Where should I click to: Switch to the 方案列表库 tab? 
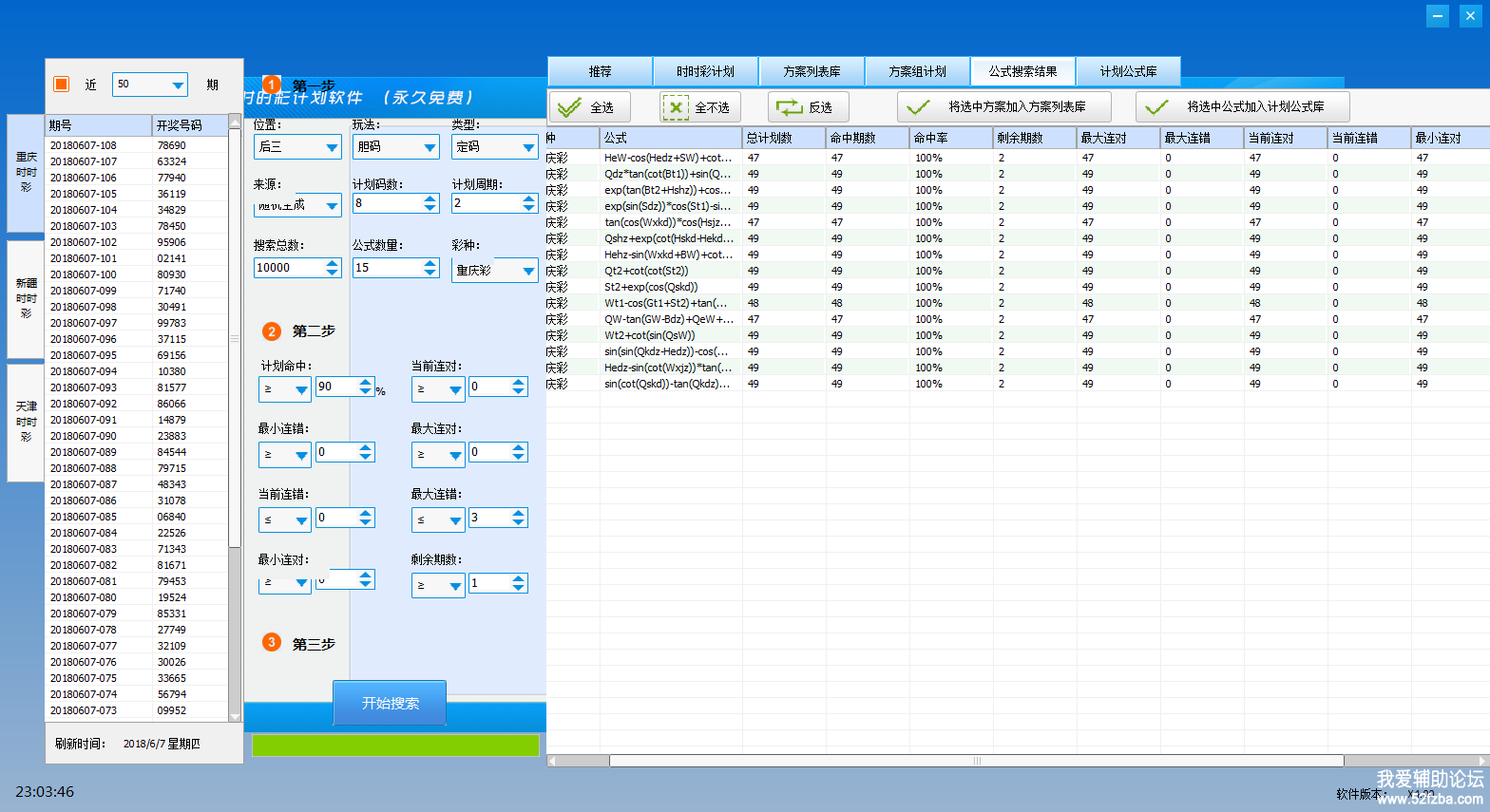(812, 71)
